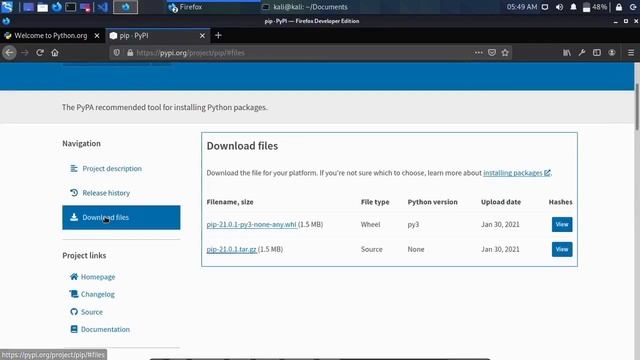Image resolution: width=640 pixels, height=360 pixels.
Task: Click the lock screen icon in the panel
Action: click(x=619, y=7)
